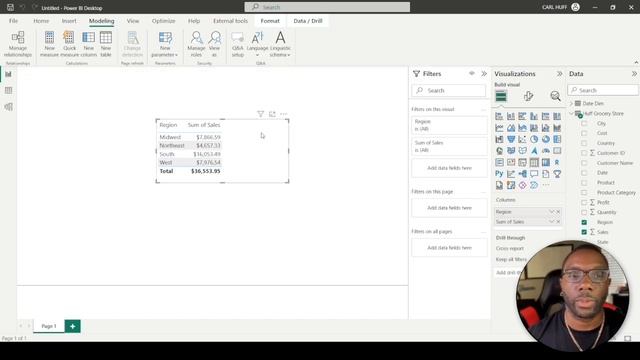Screen dimensions: 640x360
Task: Check the Product field
Action: coord(584,182)
